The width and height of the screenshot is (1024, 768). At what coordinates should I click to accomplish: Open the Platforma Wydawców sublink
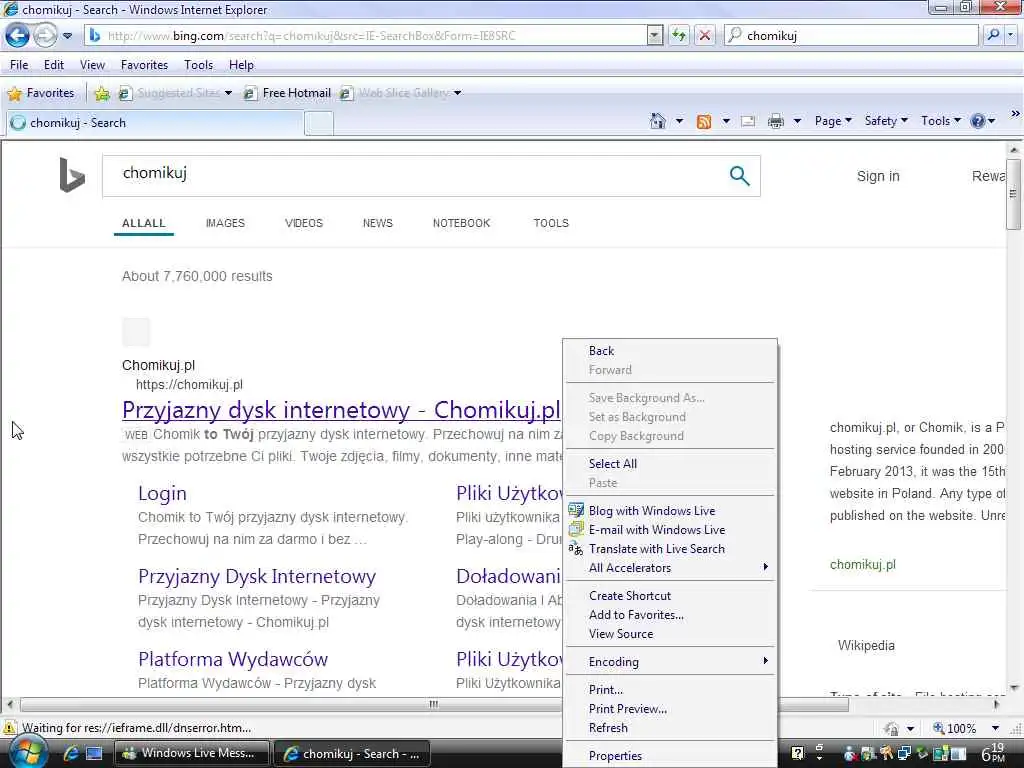(232, 659)
